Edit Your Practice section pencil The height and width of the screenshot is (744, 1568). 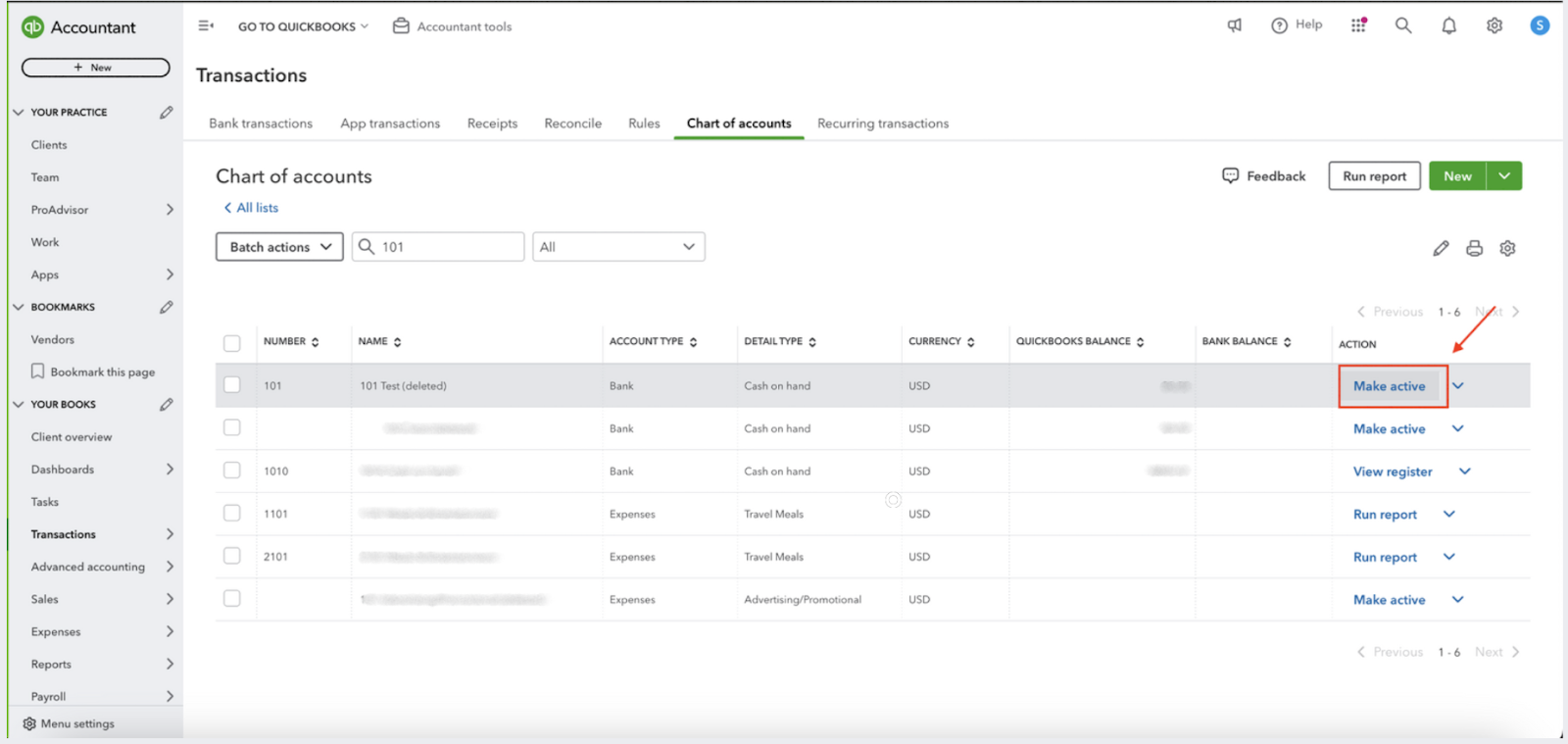coord(167,112)
